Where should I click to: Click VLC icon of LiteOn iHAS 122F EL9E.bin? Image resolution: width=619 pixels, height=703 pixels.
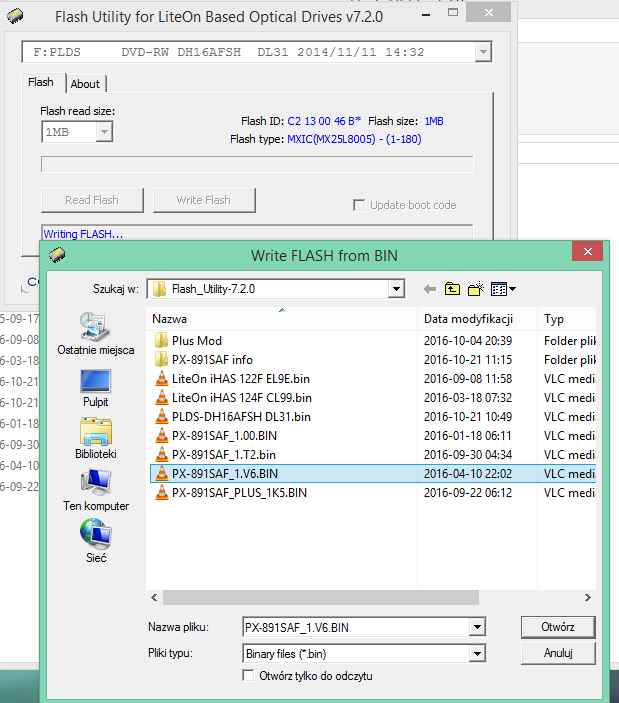coord(161,379)
